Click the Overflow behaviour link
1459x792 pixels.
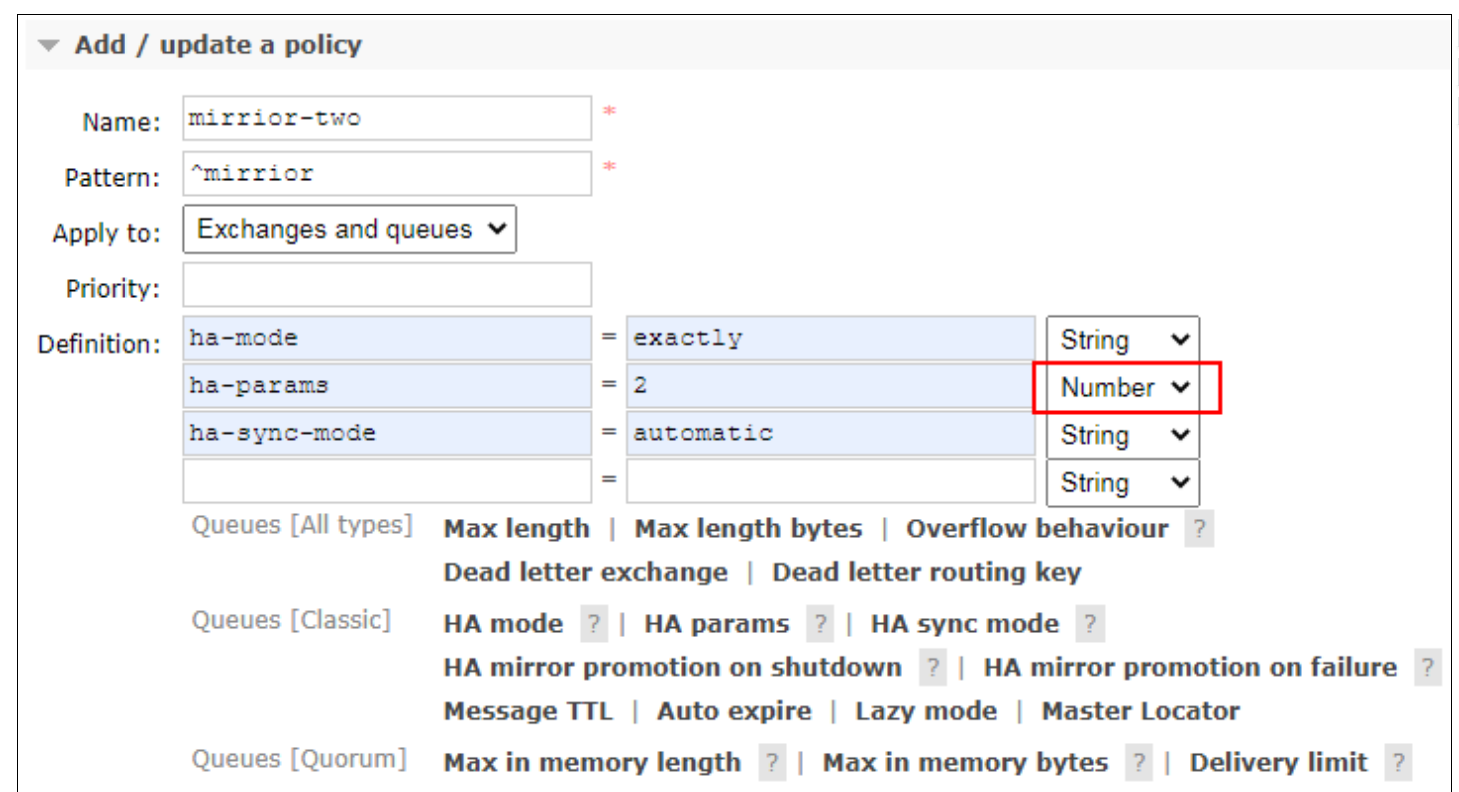coord(1037,529)
